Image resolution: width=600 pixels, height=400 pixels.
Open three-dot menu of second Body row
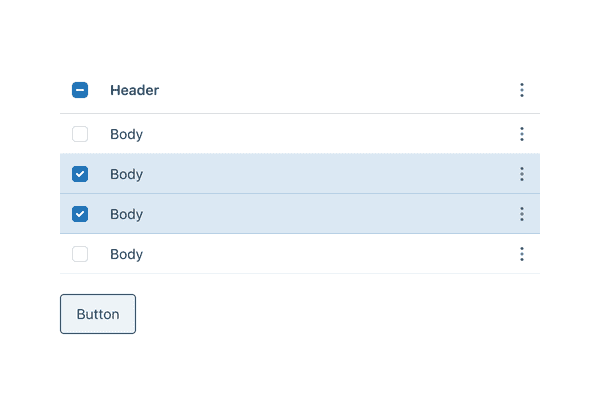[522, 174]
